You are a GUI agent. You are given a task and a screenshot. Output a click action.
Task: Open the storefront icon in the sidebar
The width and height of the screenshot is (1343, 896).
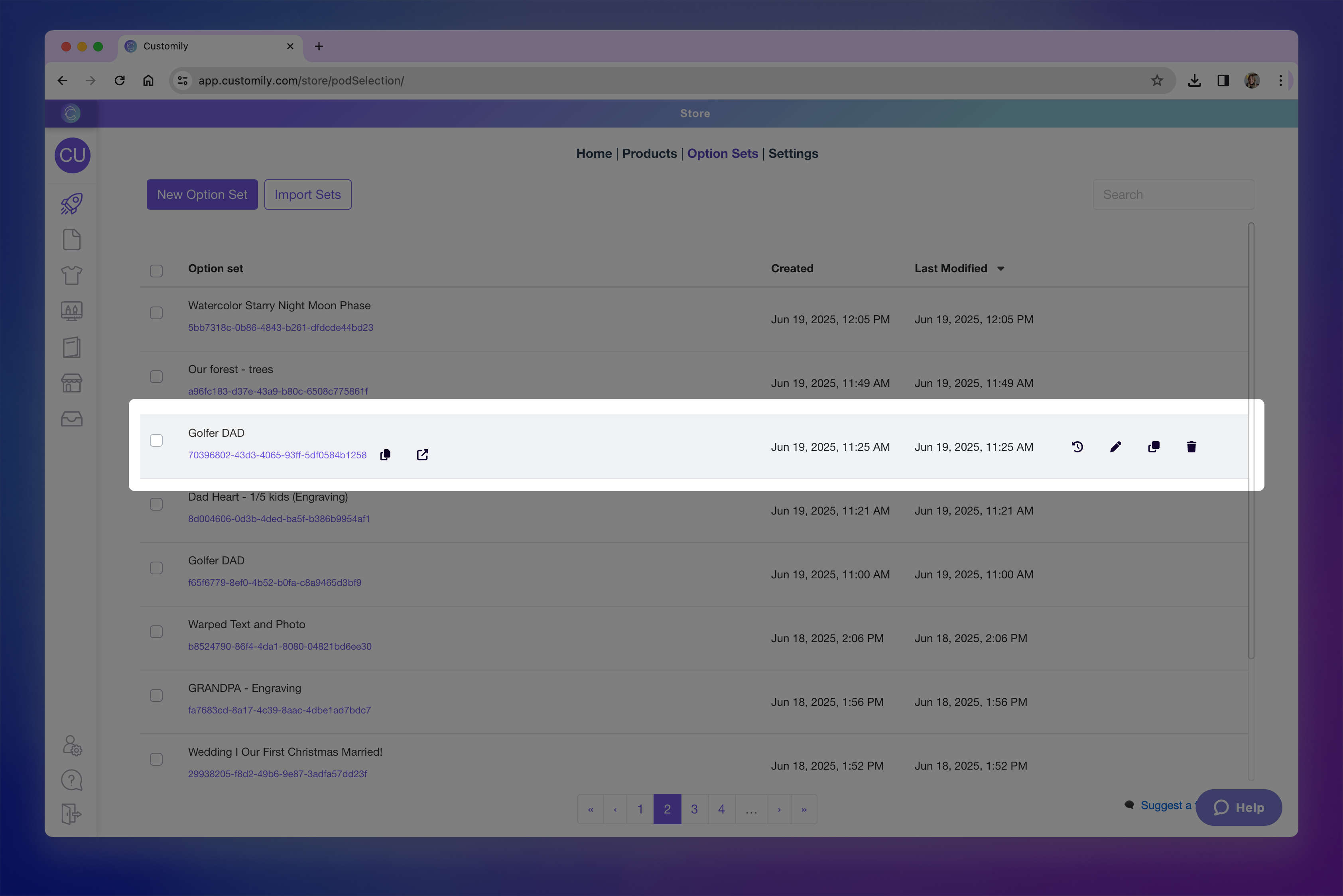tap(72, 383)
